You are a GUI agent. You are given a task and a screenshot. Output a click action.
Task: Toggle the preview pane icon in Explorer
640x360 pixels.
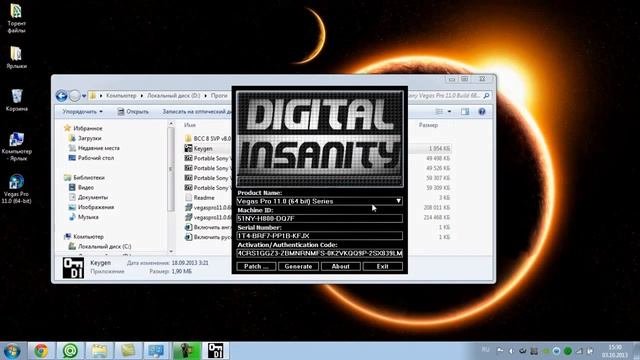[465, 111]
